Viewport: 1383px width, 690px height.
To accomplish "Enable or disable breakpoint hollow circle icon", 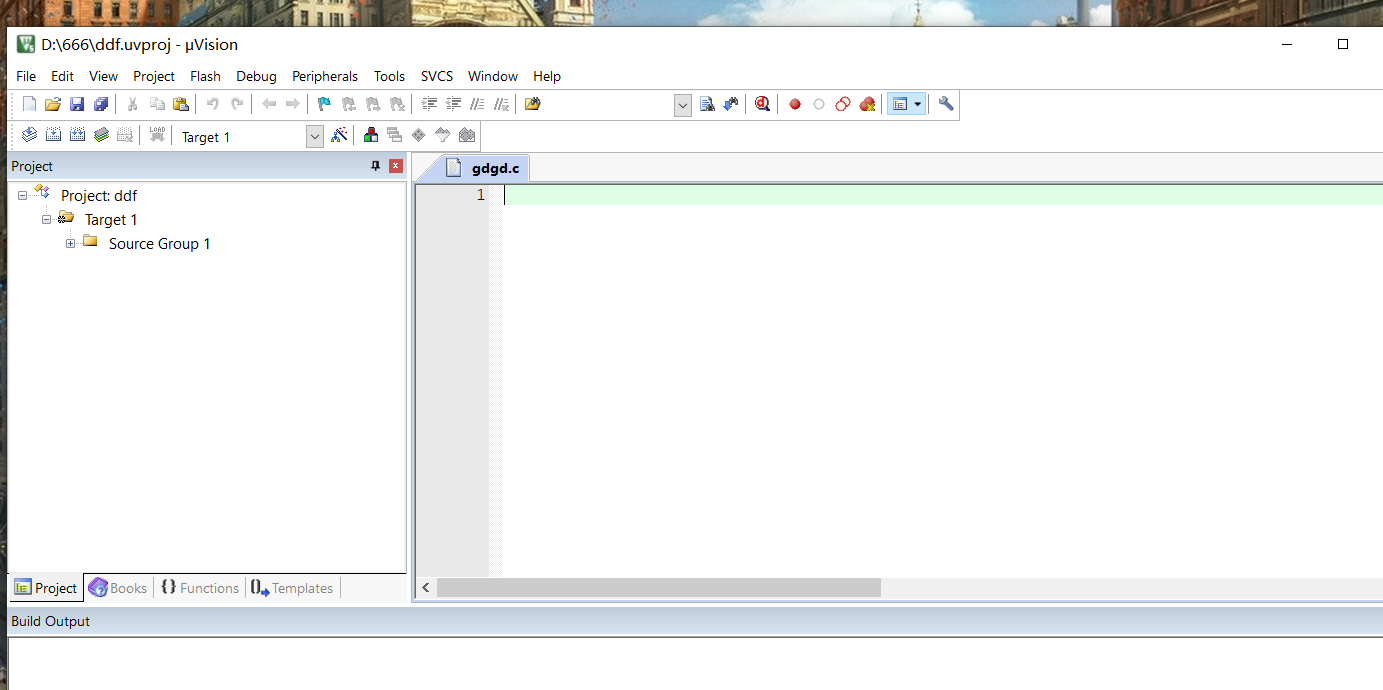I will point(819,104).
